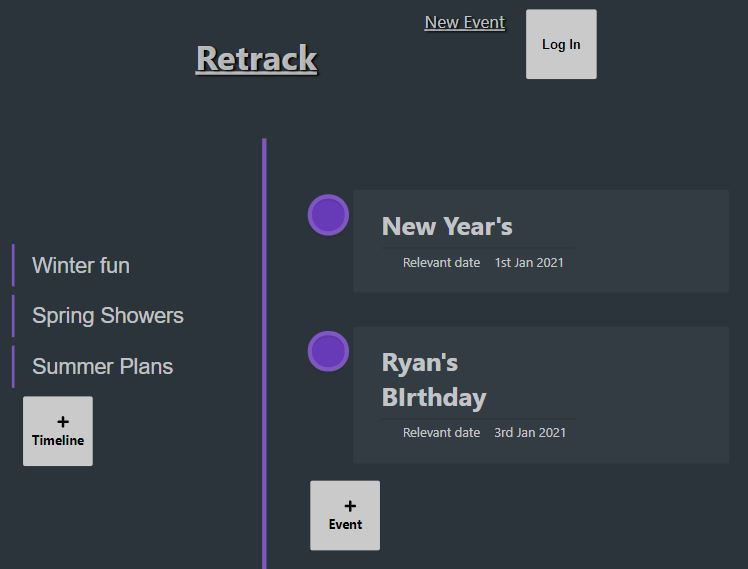Click the plus icon above Timeline label

click(x=63, y=422)
